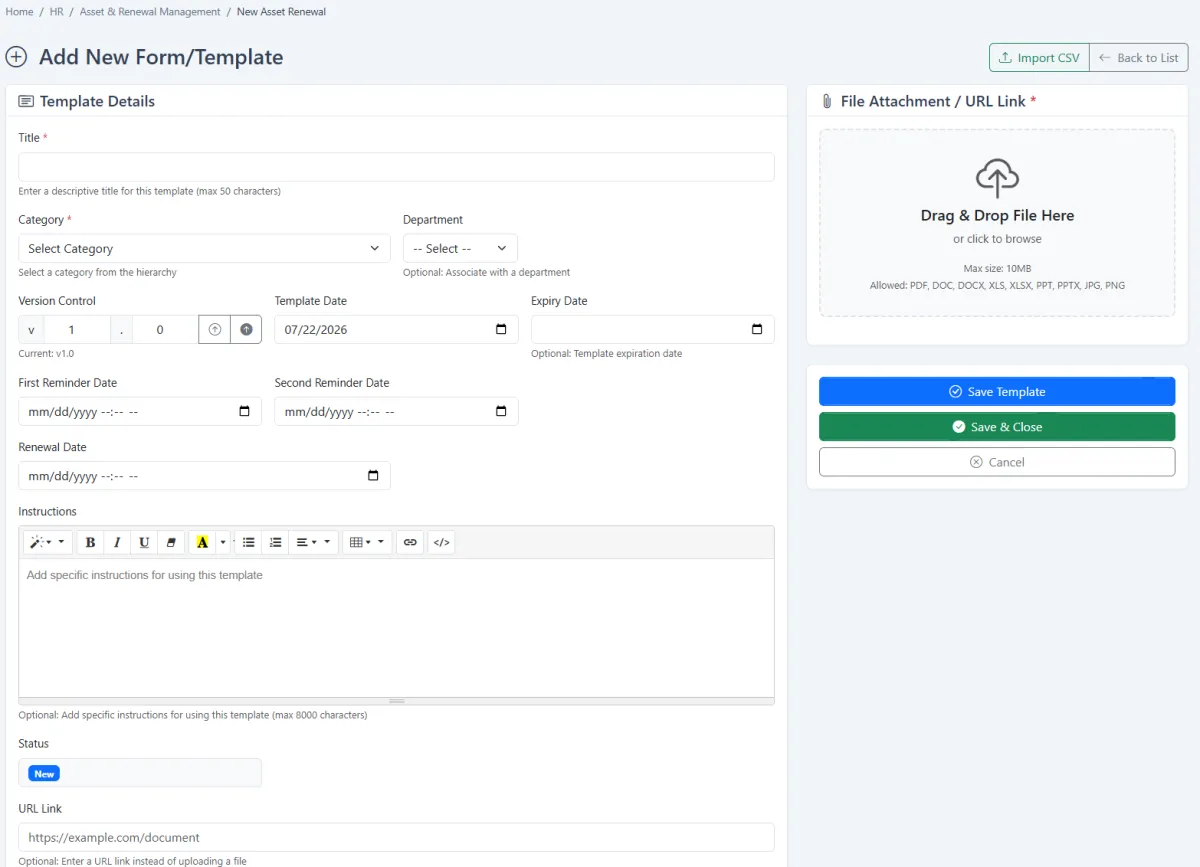Open the style magic wand dropdown

[47, 542]
